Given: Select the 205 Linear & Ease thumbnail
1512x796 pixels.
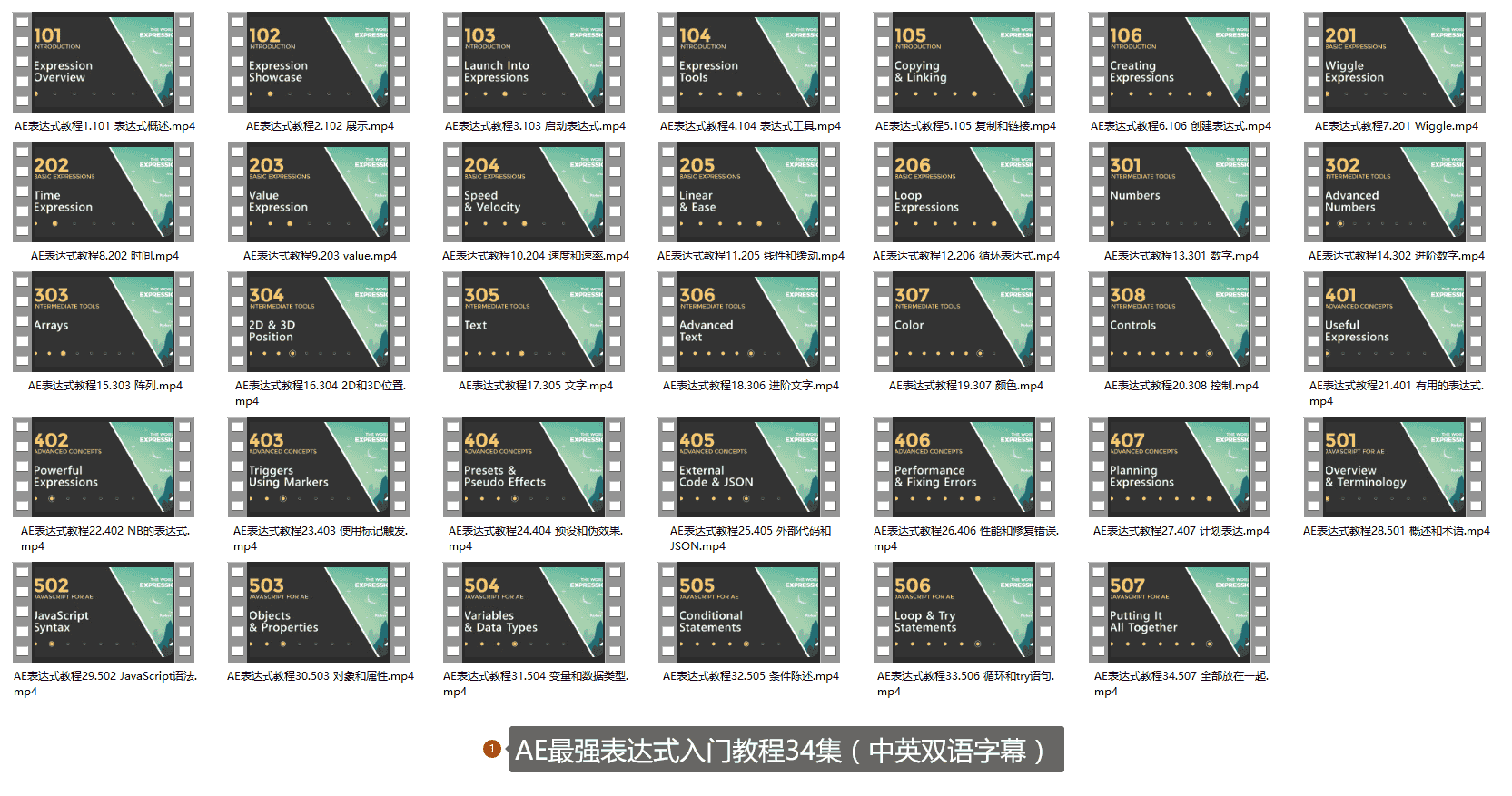Looking at the screenshot, I should pyautogui.click(x=749, y=192).
